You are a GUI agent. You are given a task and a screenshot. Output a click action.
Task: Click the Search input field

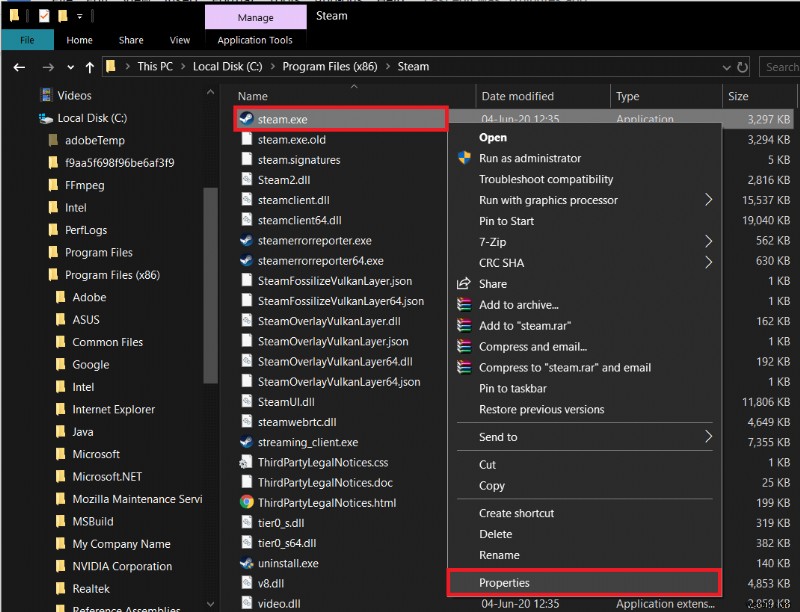tap(780, 67)
